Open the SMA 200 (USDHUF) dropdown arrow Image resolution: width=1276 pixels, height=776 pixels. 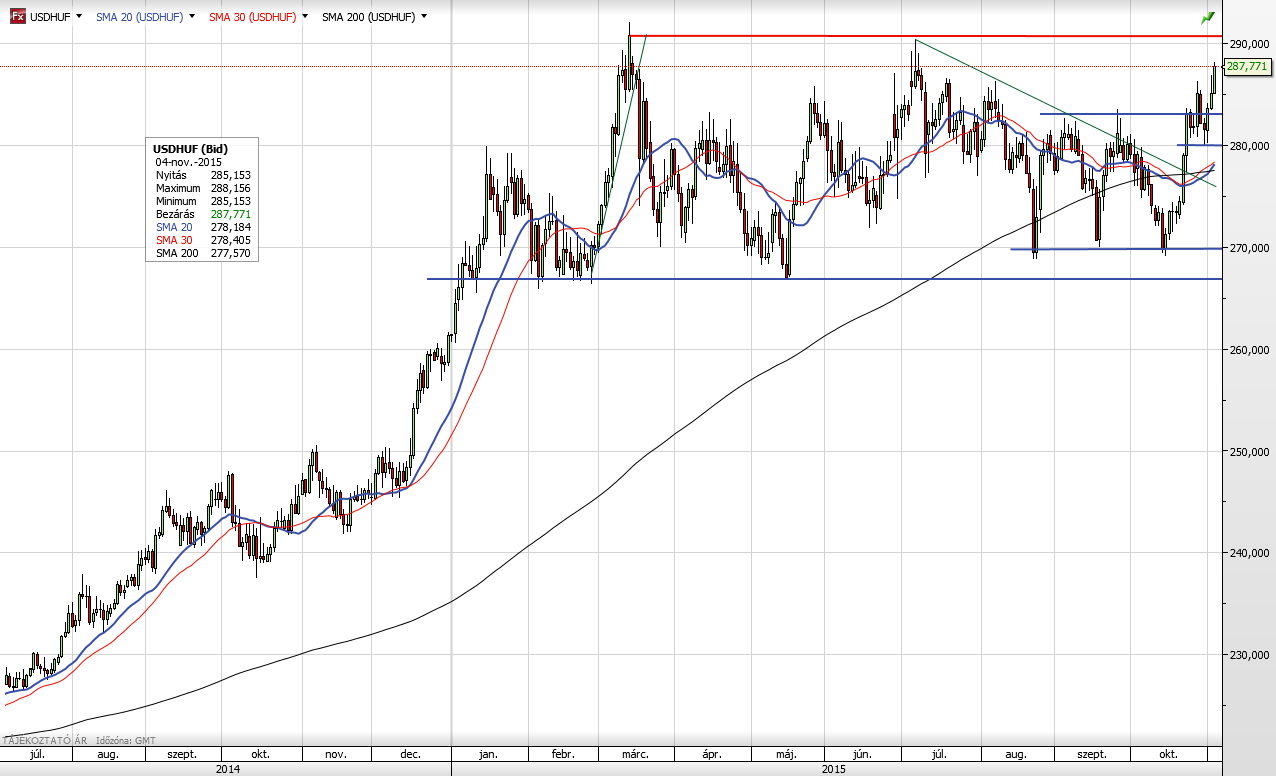pos(424,17)
